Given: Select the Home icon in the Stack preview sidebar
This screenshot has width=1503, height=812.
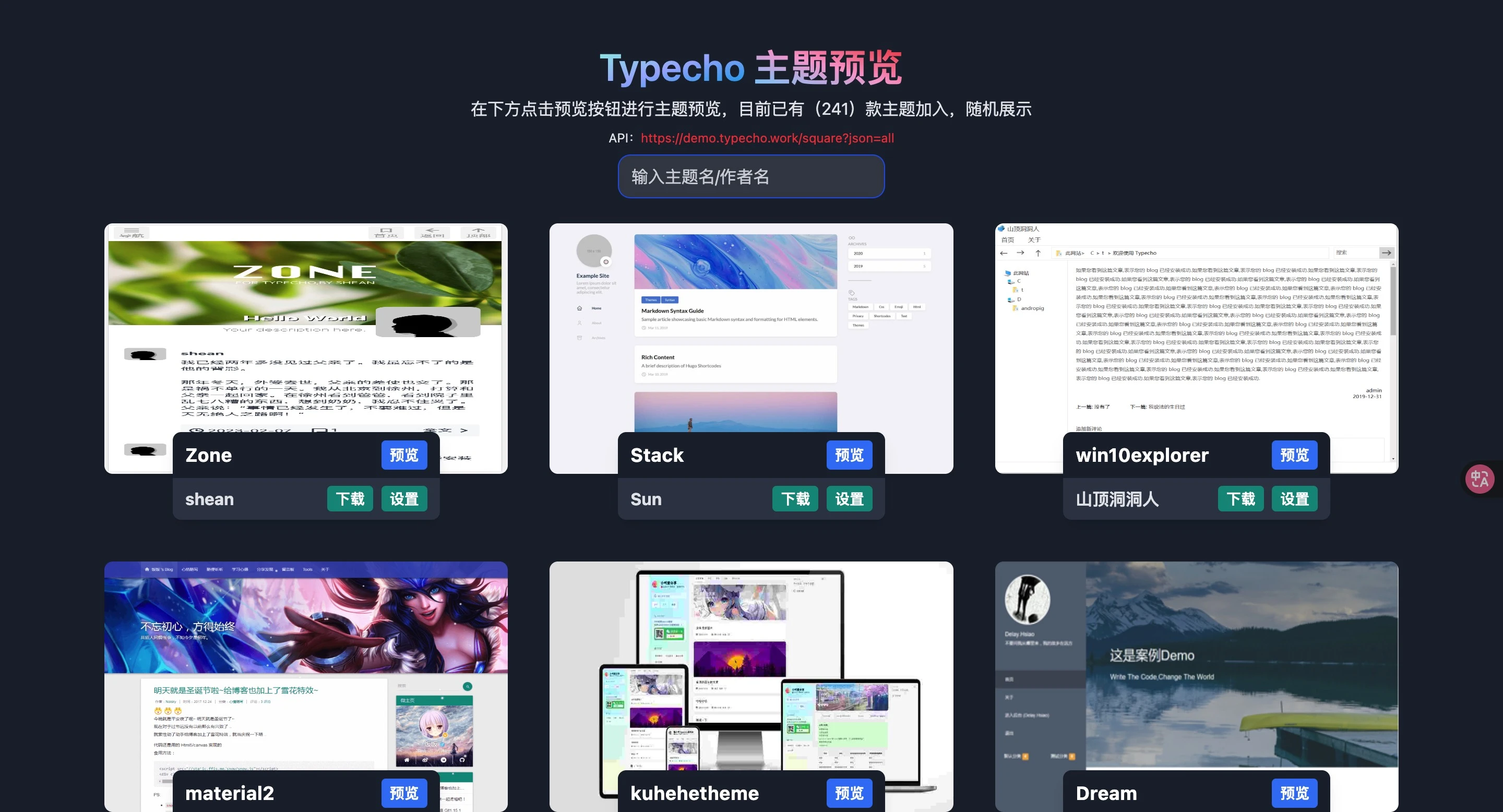Looking at the screenshot, I should pyautogui.click(x=580, y=308).
